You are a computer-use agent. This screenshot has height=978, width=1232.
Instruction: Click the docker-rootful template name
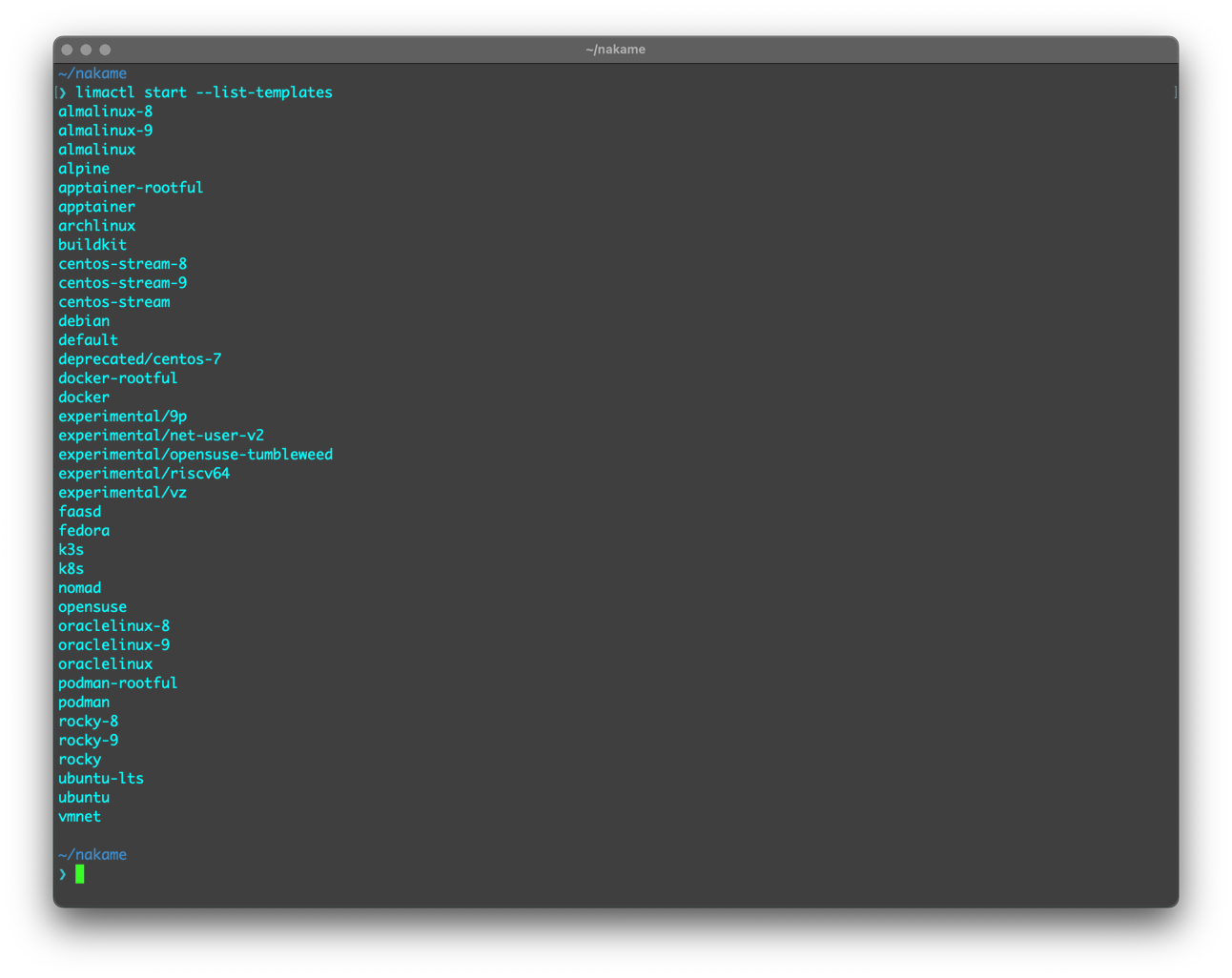click(x=117, y=378)
